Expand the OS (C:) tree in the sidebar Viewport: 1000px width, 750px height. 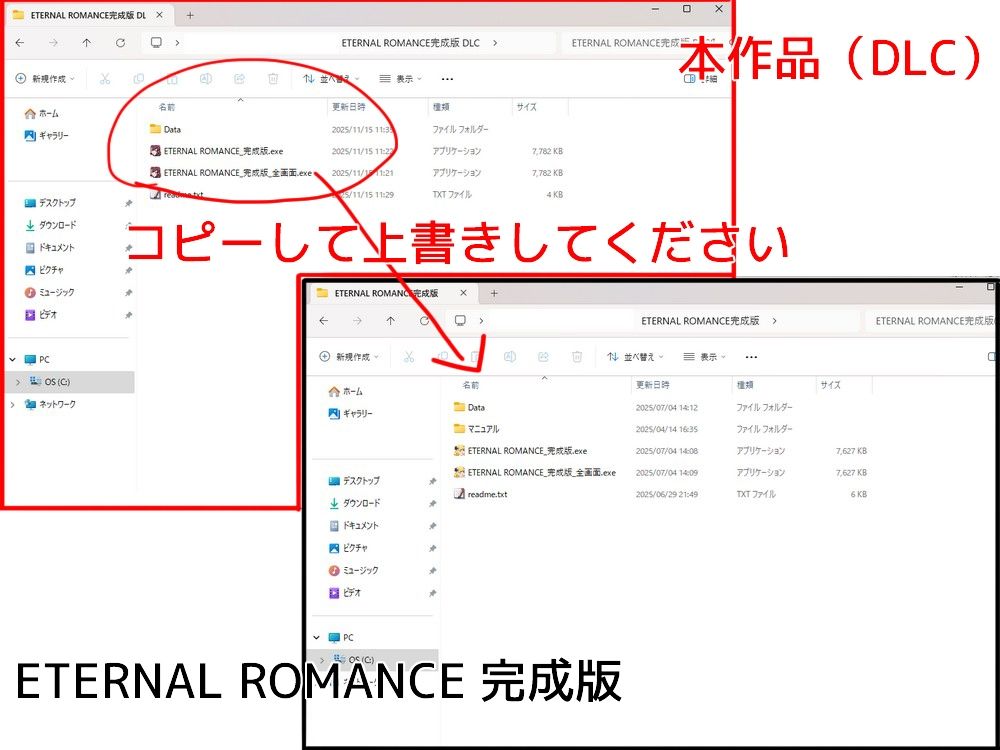20,381
